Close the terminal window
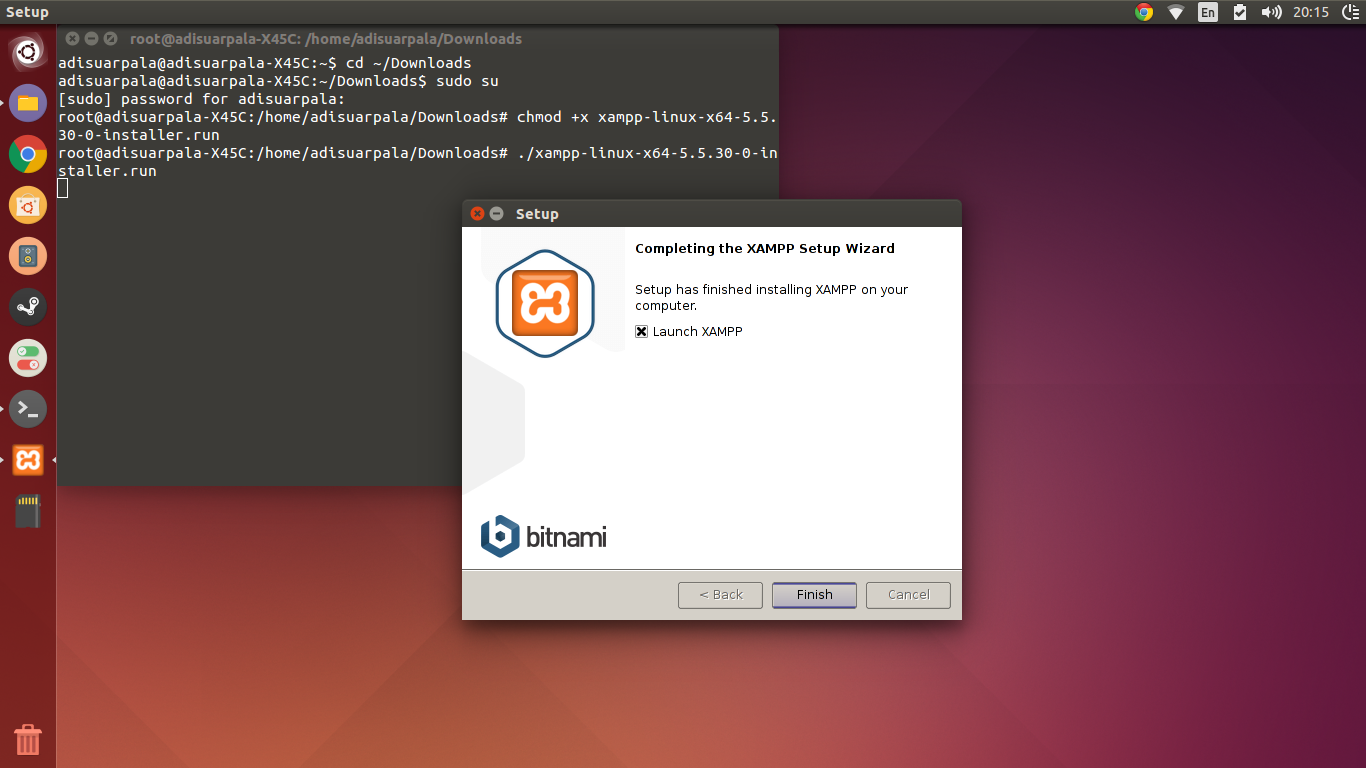Screen dimensions: 1366x768 click(x=72, y=39)
